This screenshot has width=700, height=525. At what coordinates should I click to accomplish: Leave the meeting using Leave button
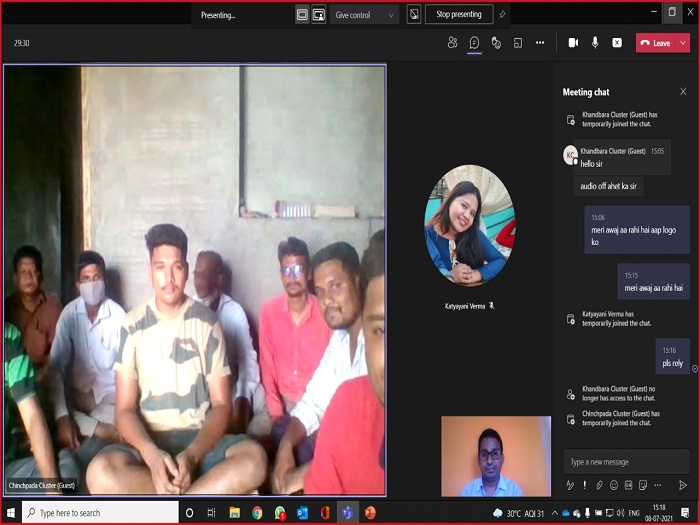pyautogui.click(x=656, y=43)
